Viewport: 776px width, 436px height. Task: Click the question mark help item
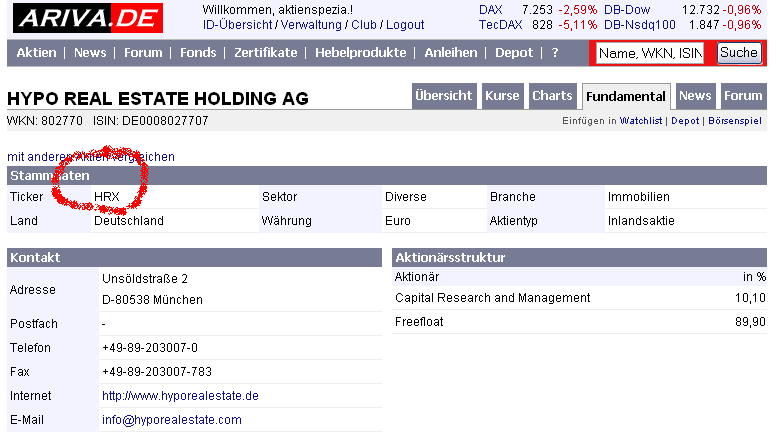(555, 53)
